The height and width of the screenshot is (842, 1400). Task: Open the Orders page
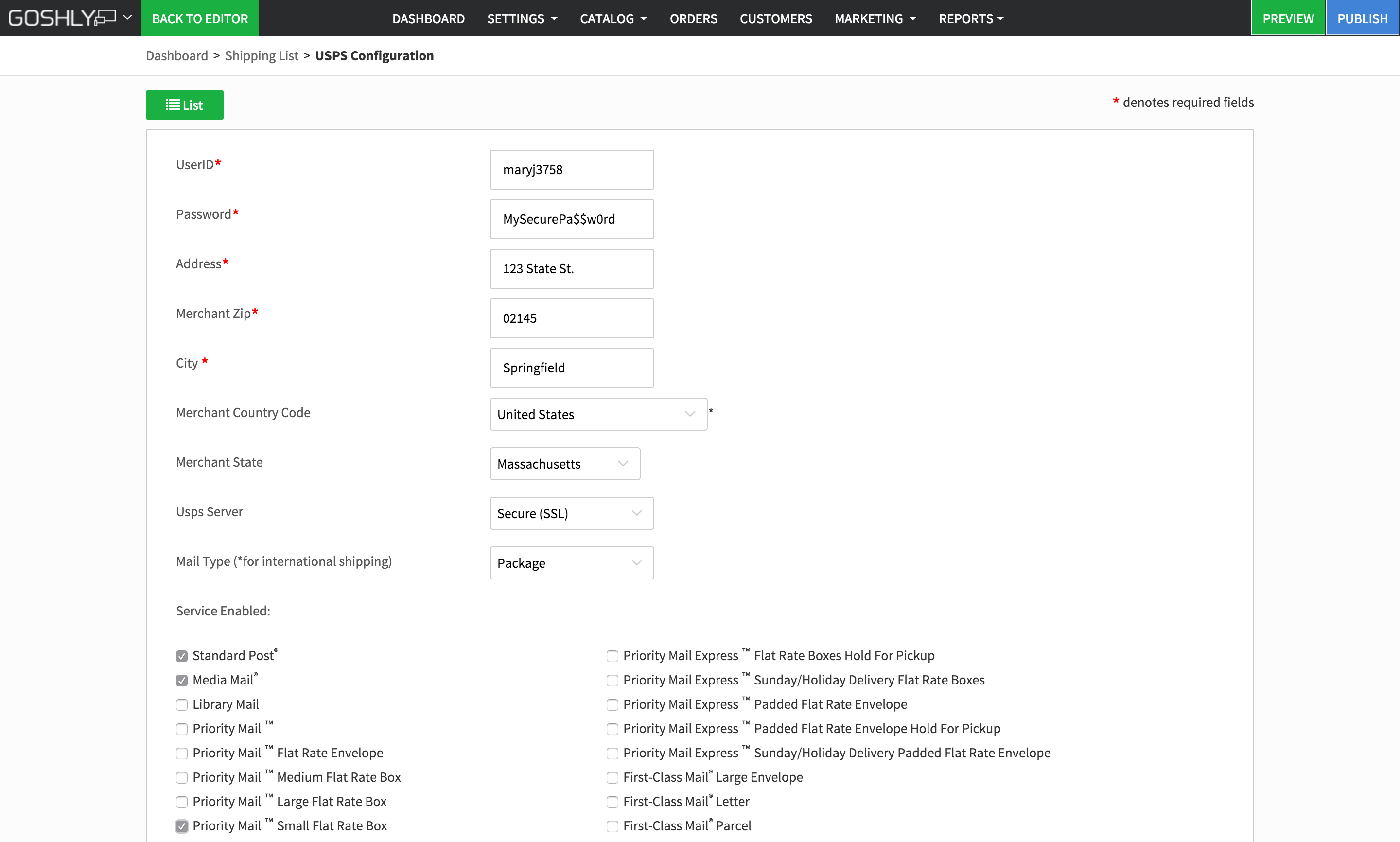693,19
